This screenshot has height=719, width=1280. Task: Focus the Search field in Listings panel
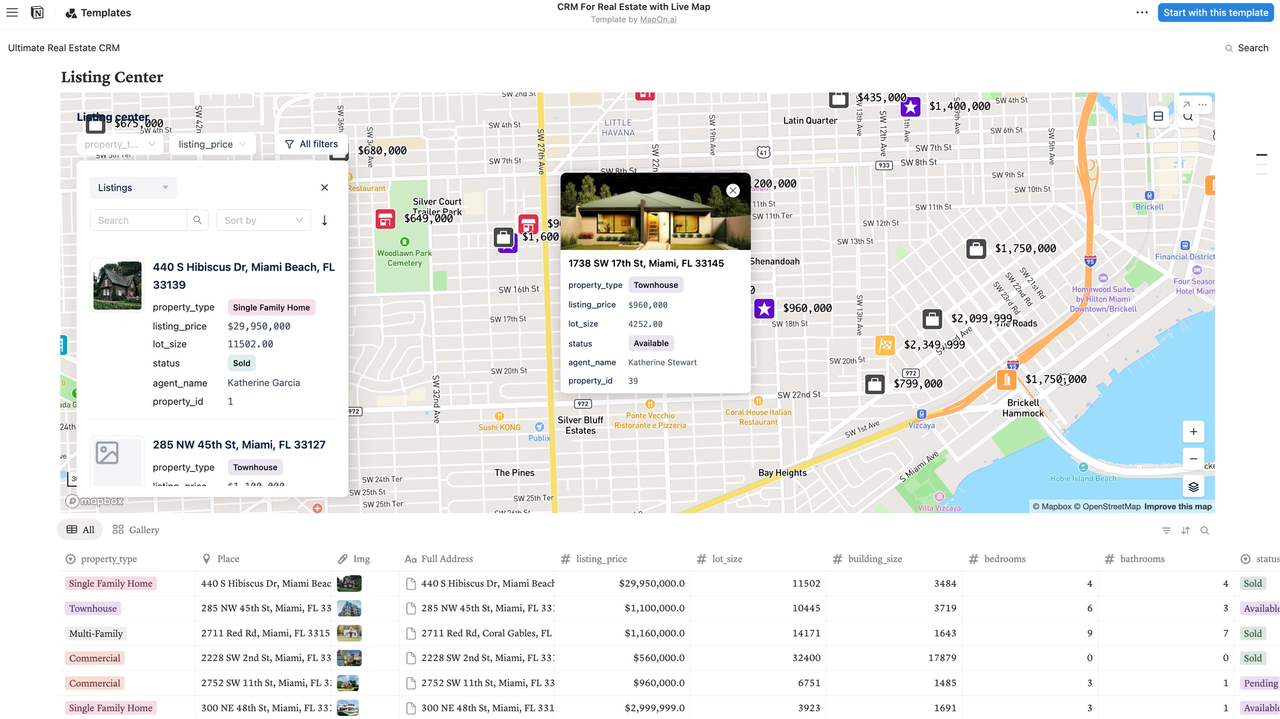point(138,220)
